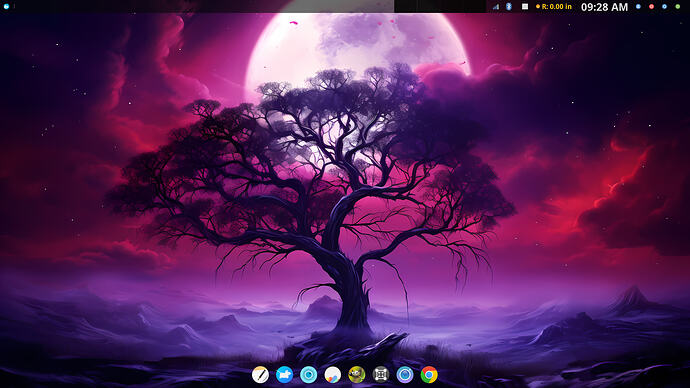This screenshot has width=690, height=388.
Task: Click the white square tray icon
Action: coord(525,7)
